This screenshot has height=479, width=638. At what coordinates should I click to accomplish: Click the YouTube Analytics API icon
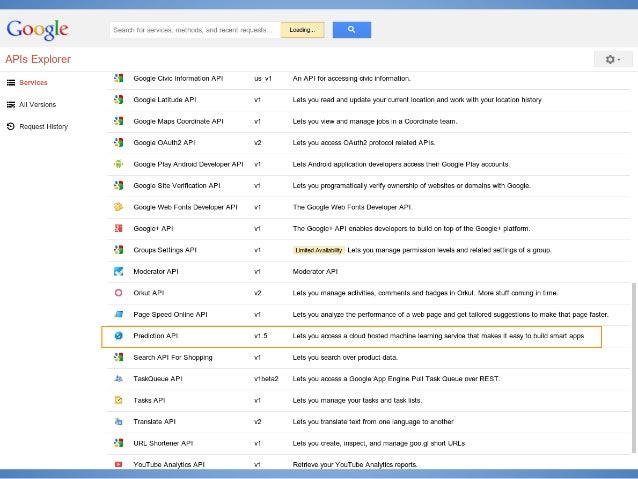(118, 464)
